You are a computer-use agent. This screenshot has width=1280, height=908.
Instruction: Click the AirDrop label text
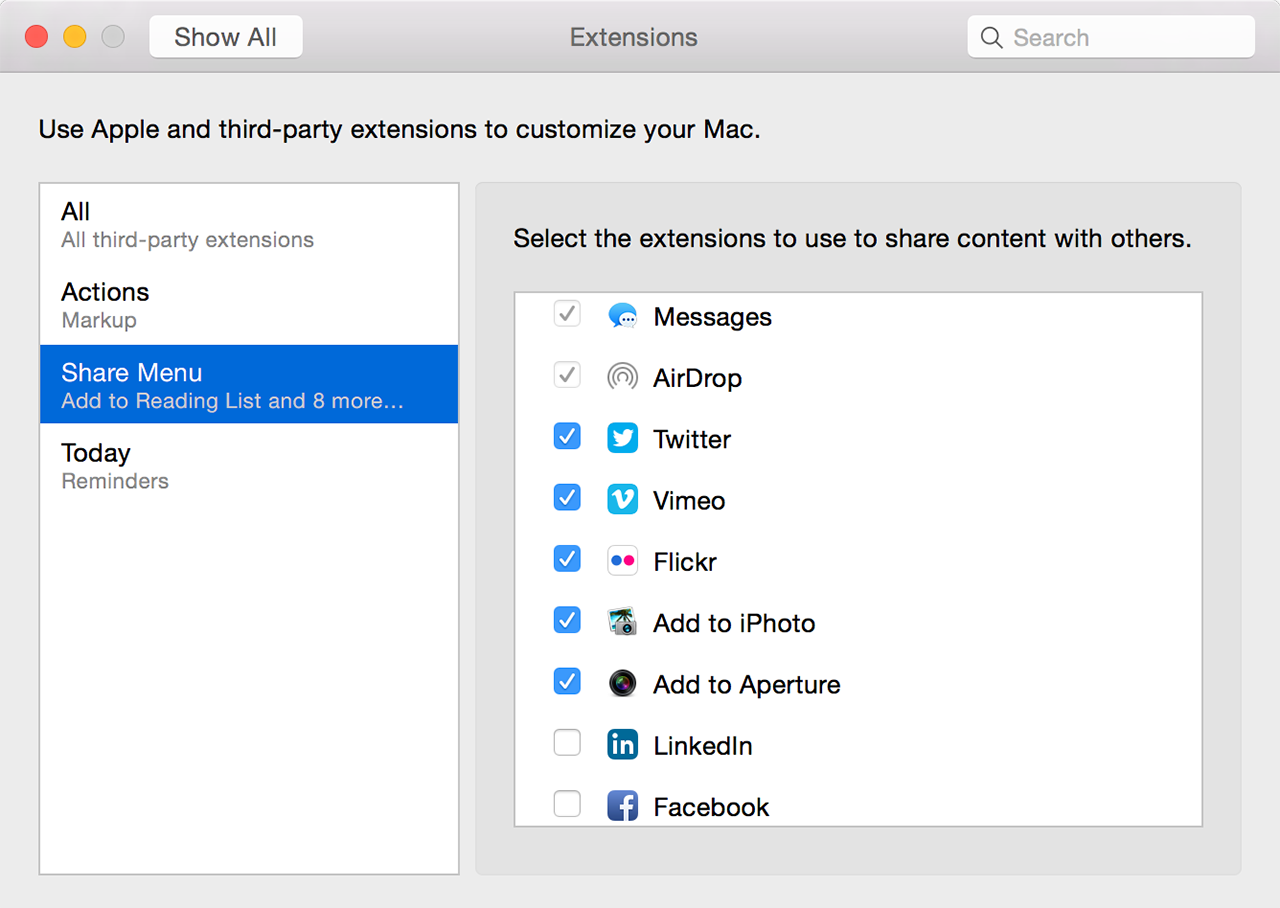click(697, 378)
